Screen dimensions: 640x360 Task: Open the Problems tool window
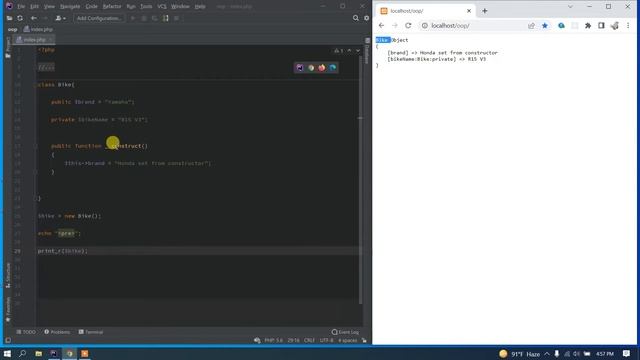(x=57, y=332)
